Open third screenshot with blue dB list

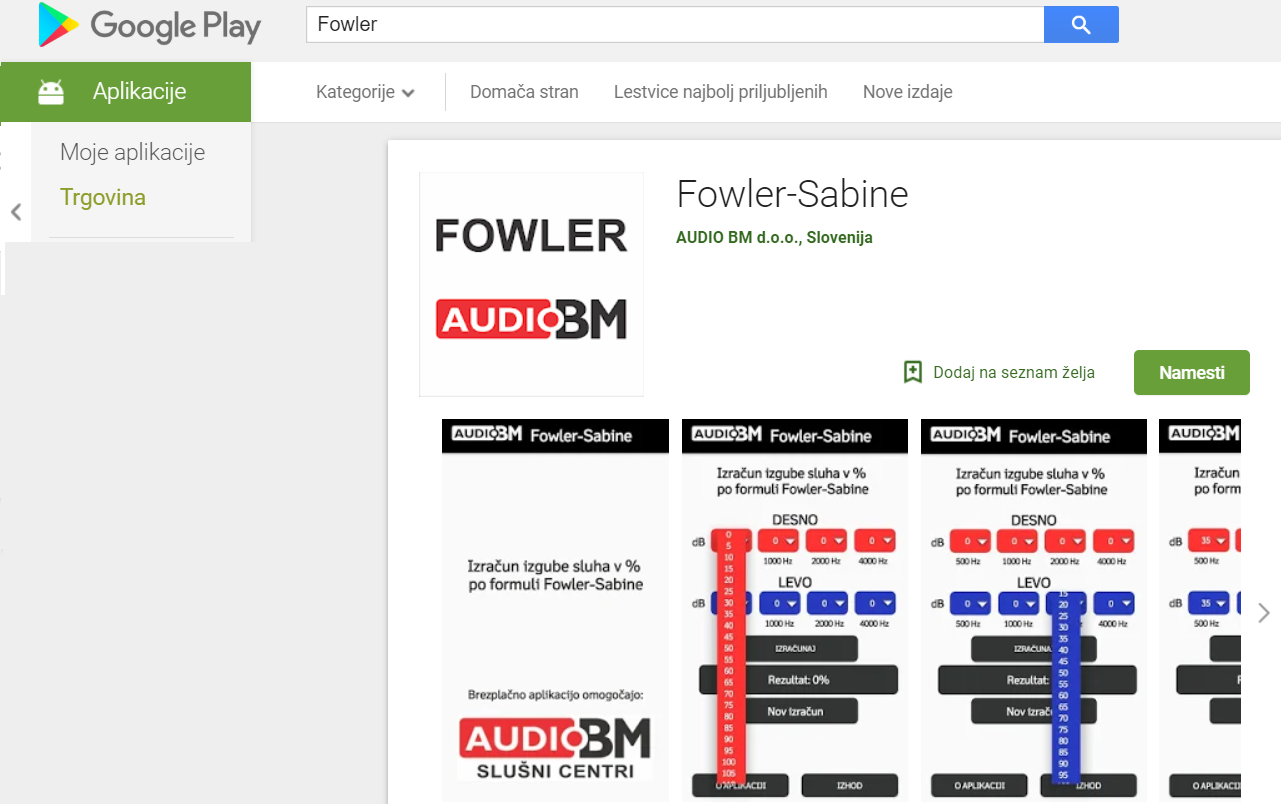pyautogui.click(x=1034, y=610)
